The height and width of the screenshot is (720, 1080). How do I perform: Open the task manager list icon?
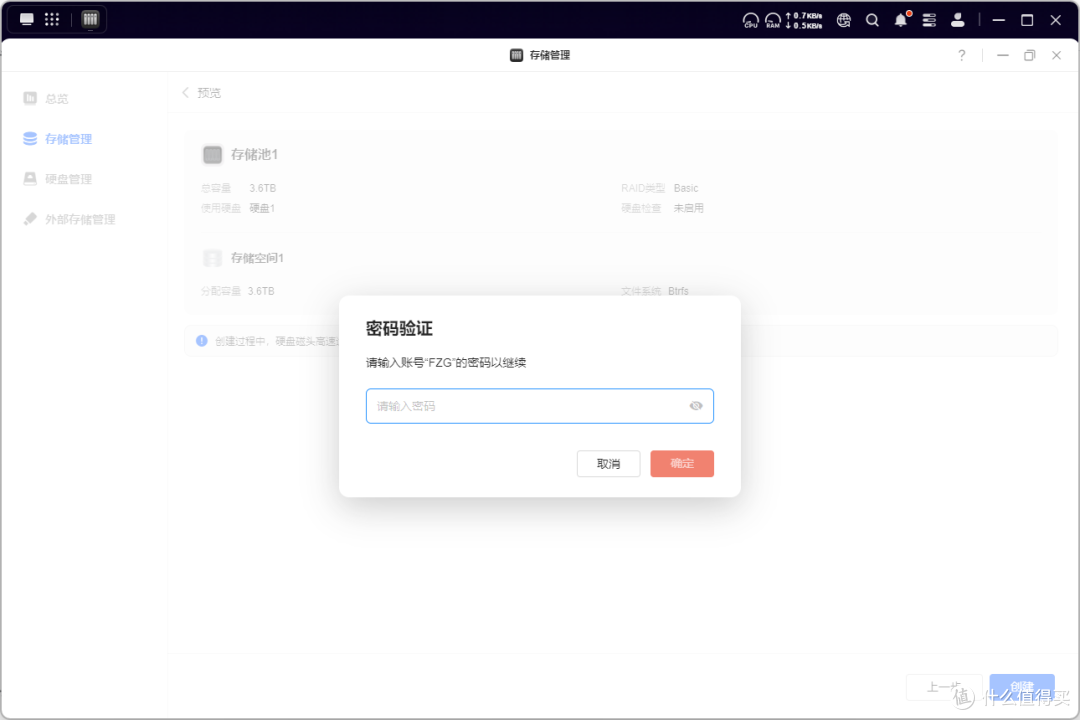[x=929, y=20]
